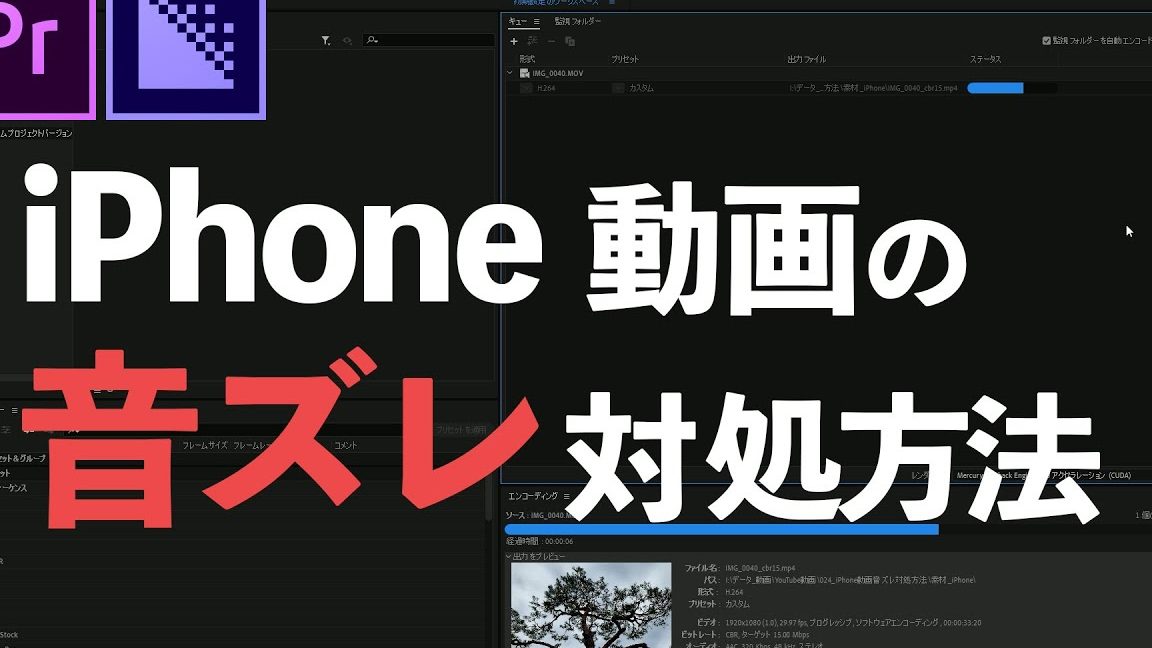Open the H.264 format dropdown in queue row

526,88
